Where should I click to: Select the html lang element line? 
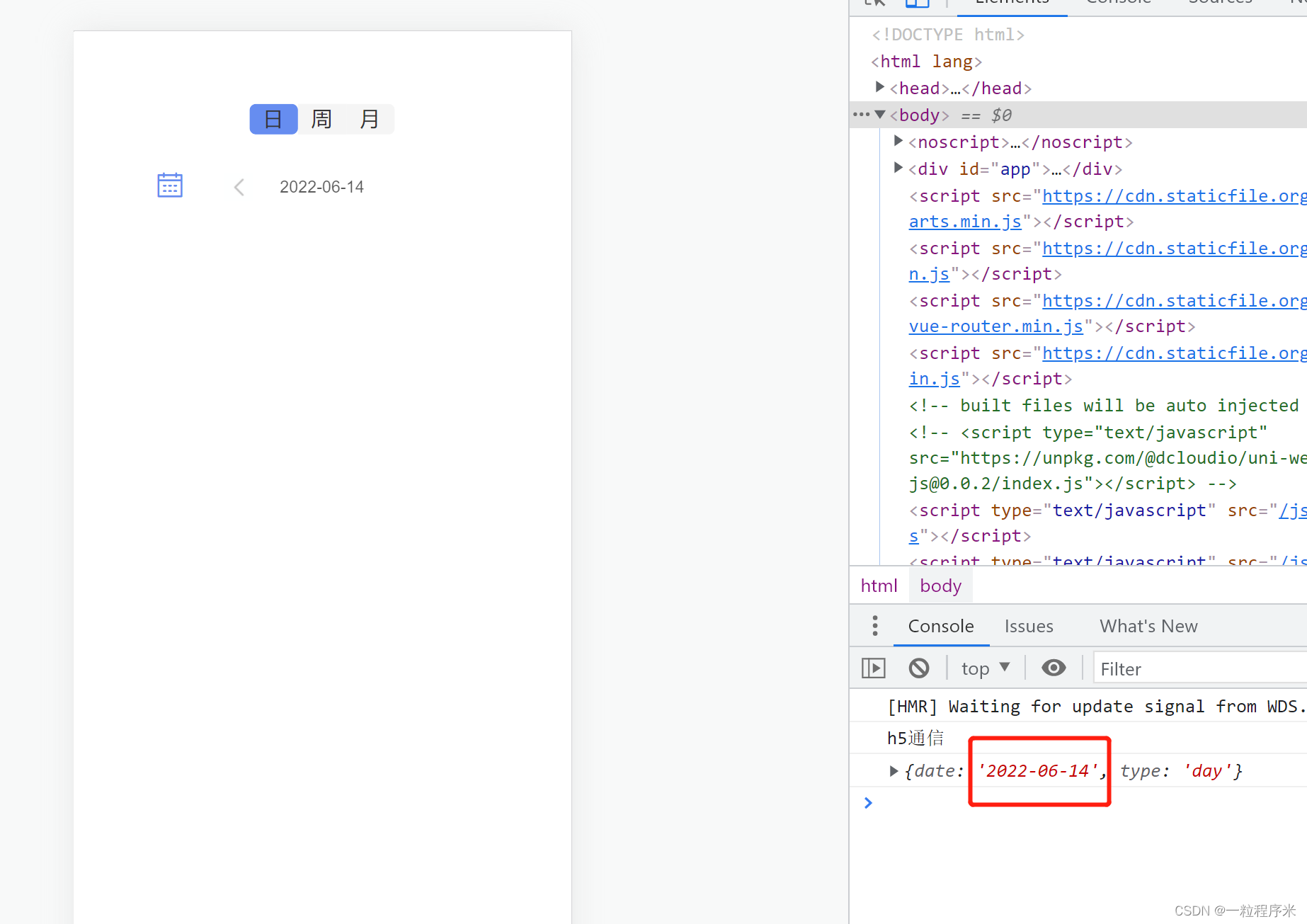pos(927,62)
